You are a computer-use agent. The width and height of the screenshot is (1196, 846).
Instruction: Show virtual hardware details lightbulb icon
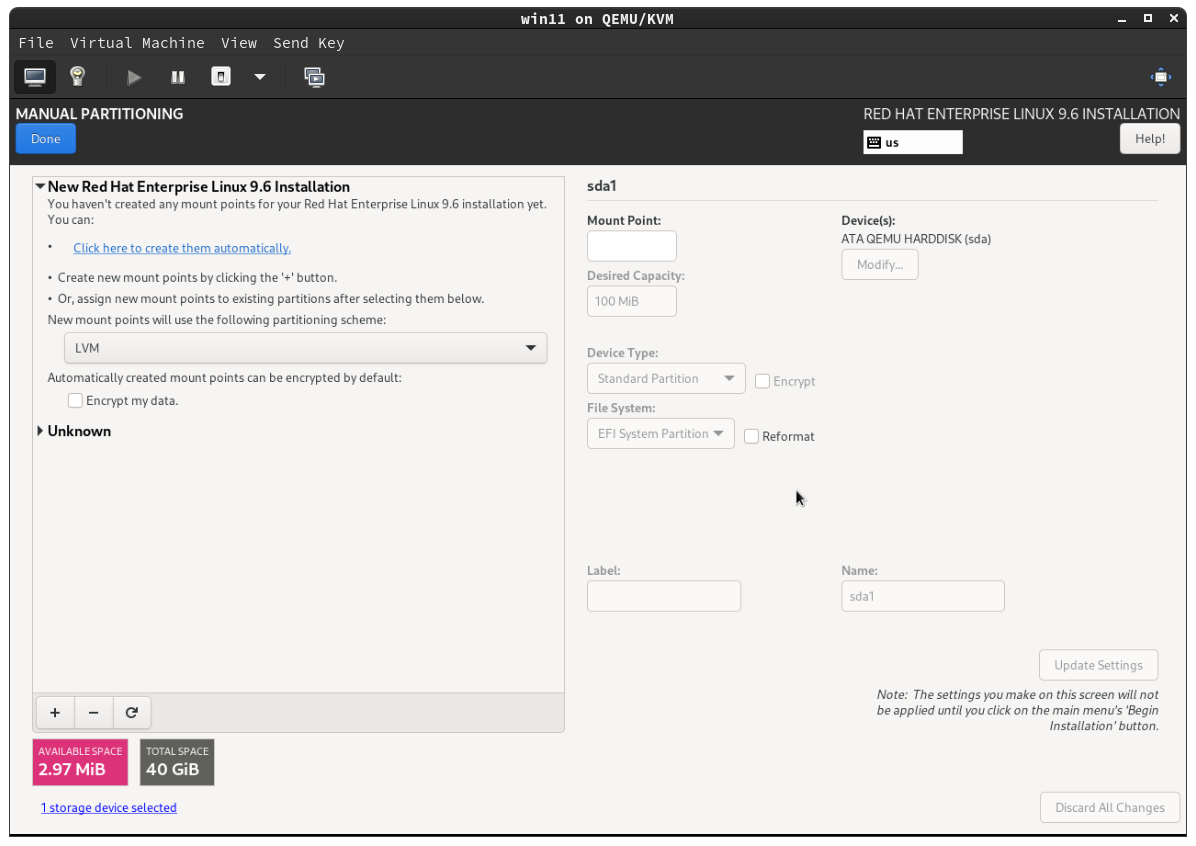(x=77, y=77)
